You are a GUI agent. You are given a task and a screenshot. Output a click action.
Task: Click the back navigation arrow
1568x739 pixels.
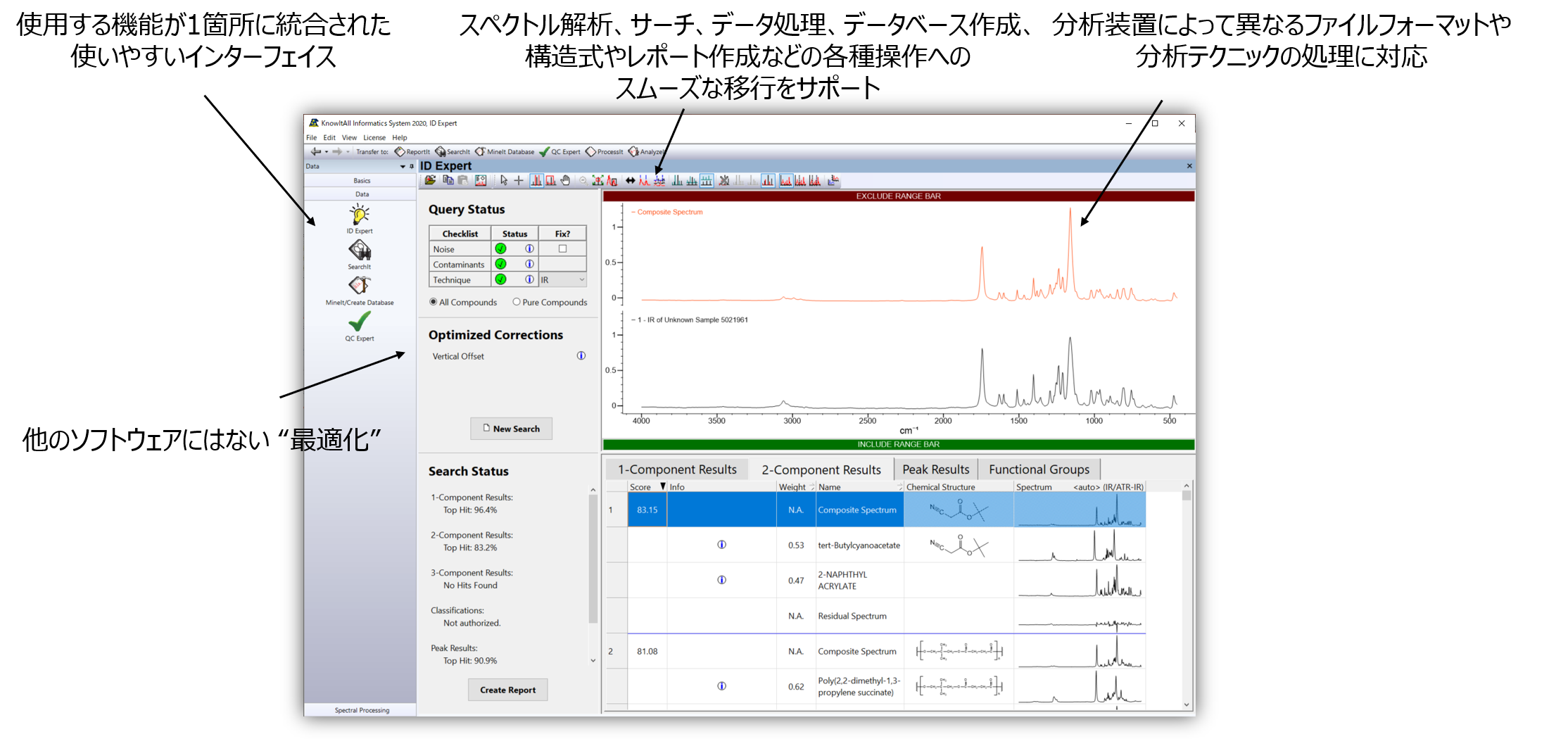[316, 151]
